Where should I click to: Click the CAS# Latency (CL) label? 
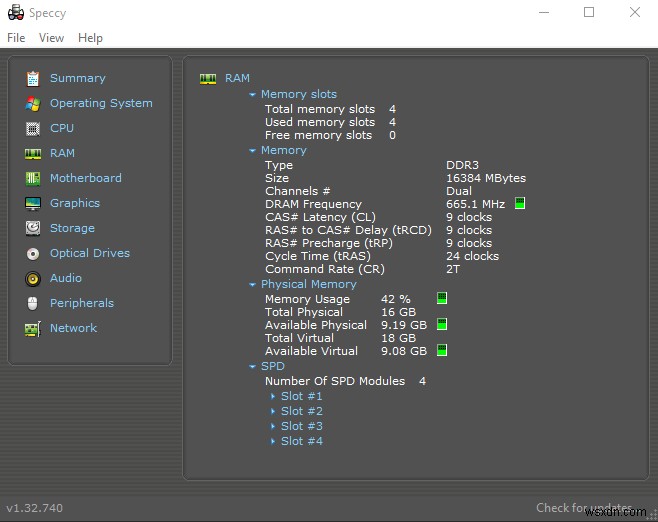pos(320,217)
